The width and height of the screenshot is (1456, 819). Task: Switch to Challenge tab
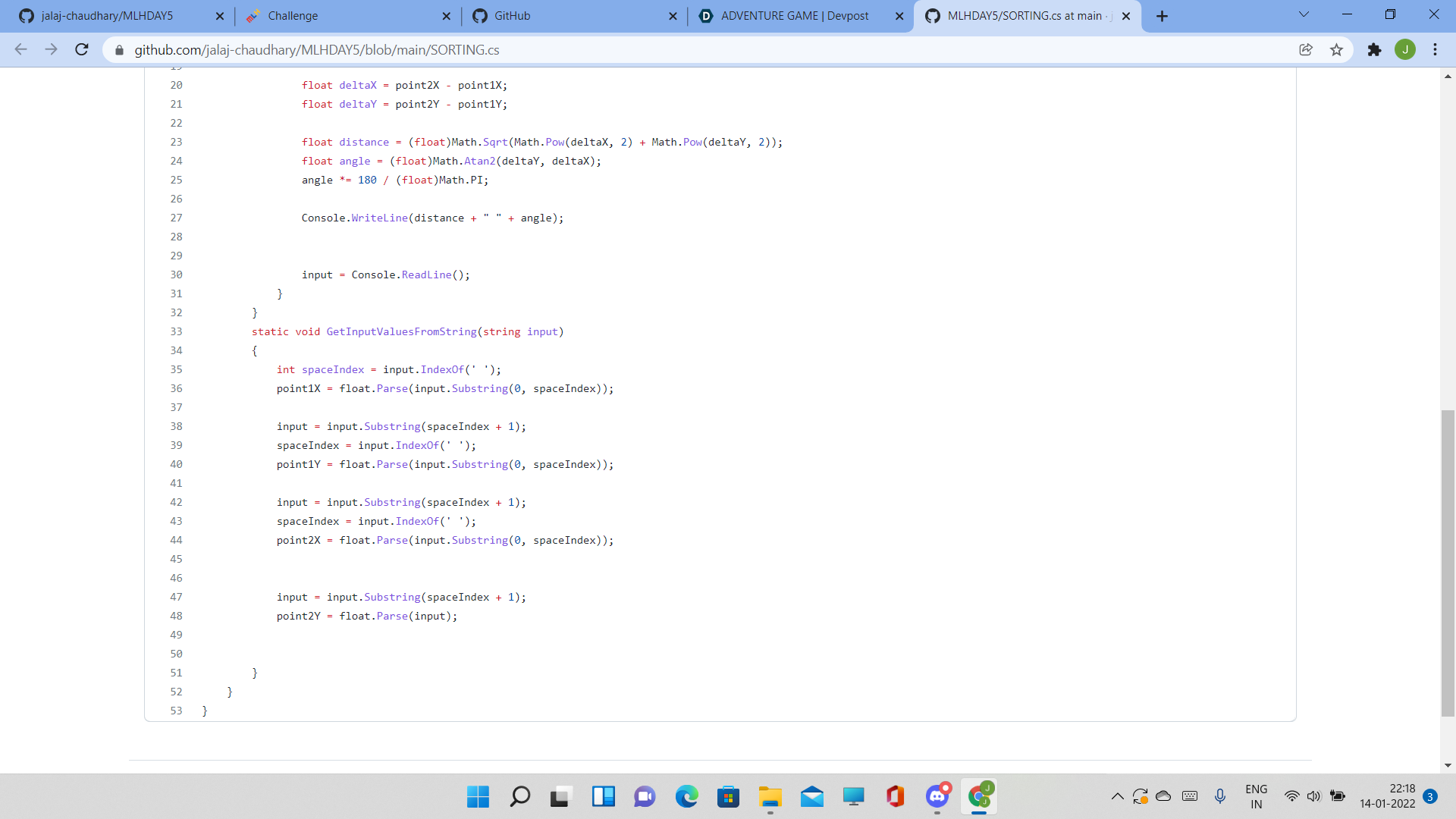pos(293,16)
